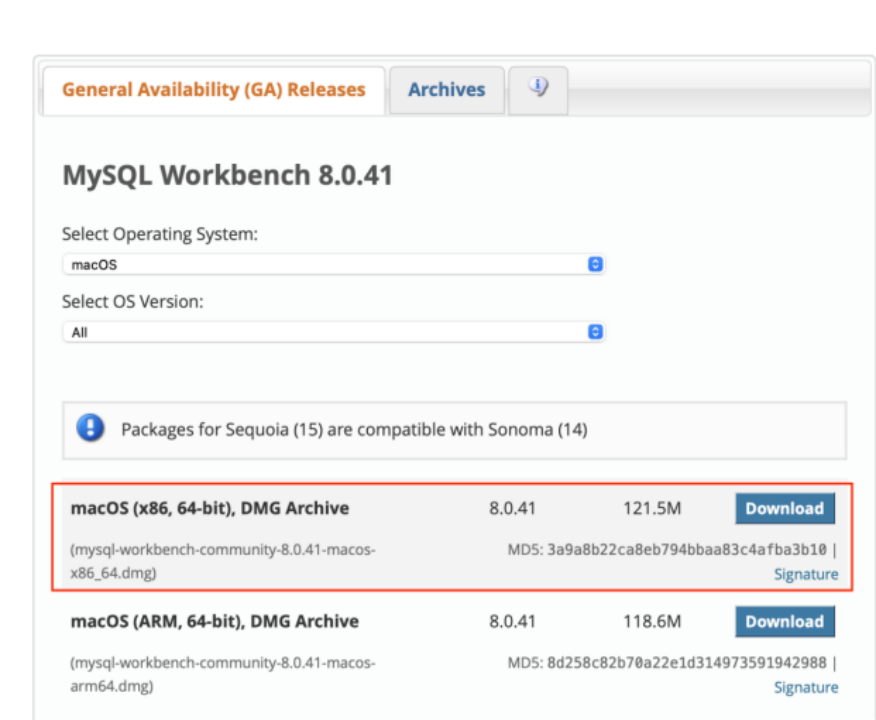Click the MD5 hash starting with 8d258c82

click(x=687, y=663)
